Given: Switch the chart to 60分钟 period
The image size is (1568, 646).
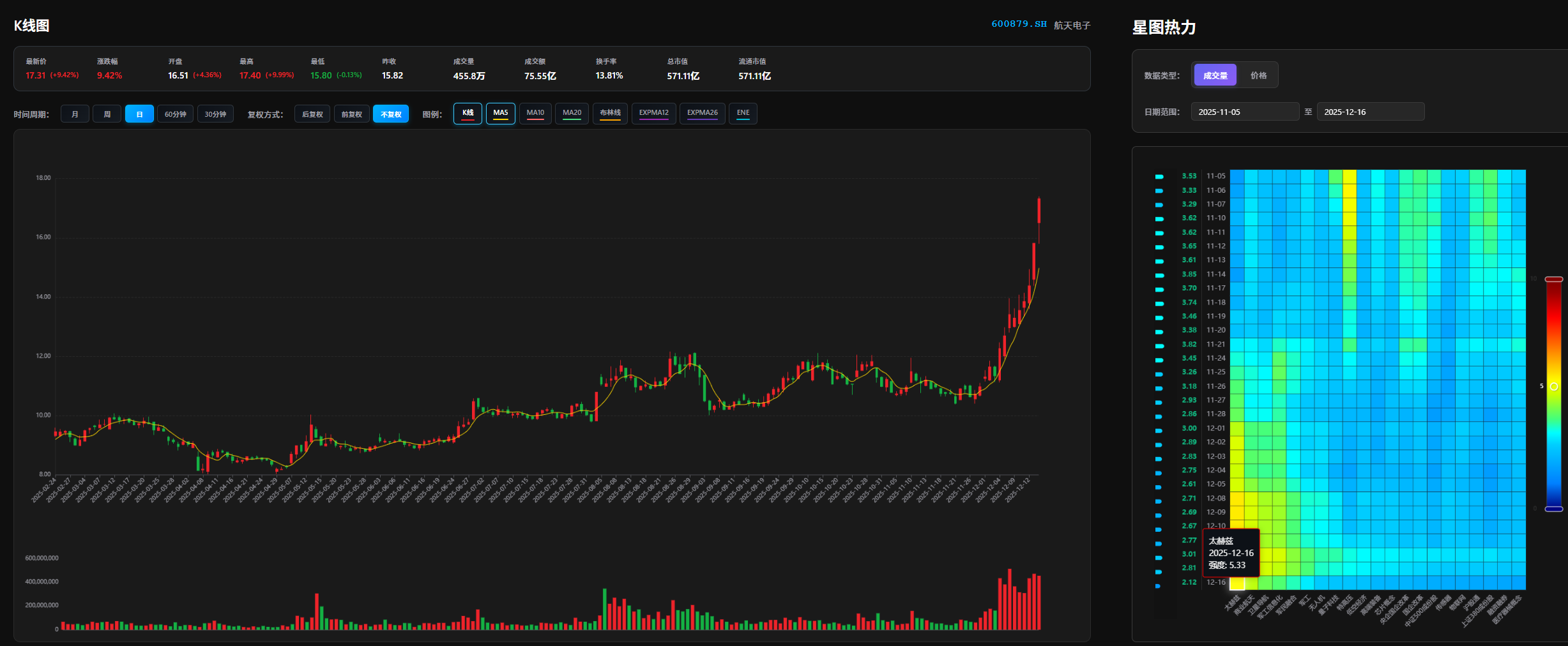Looking at the screenshot, I should [175, 114].
